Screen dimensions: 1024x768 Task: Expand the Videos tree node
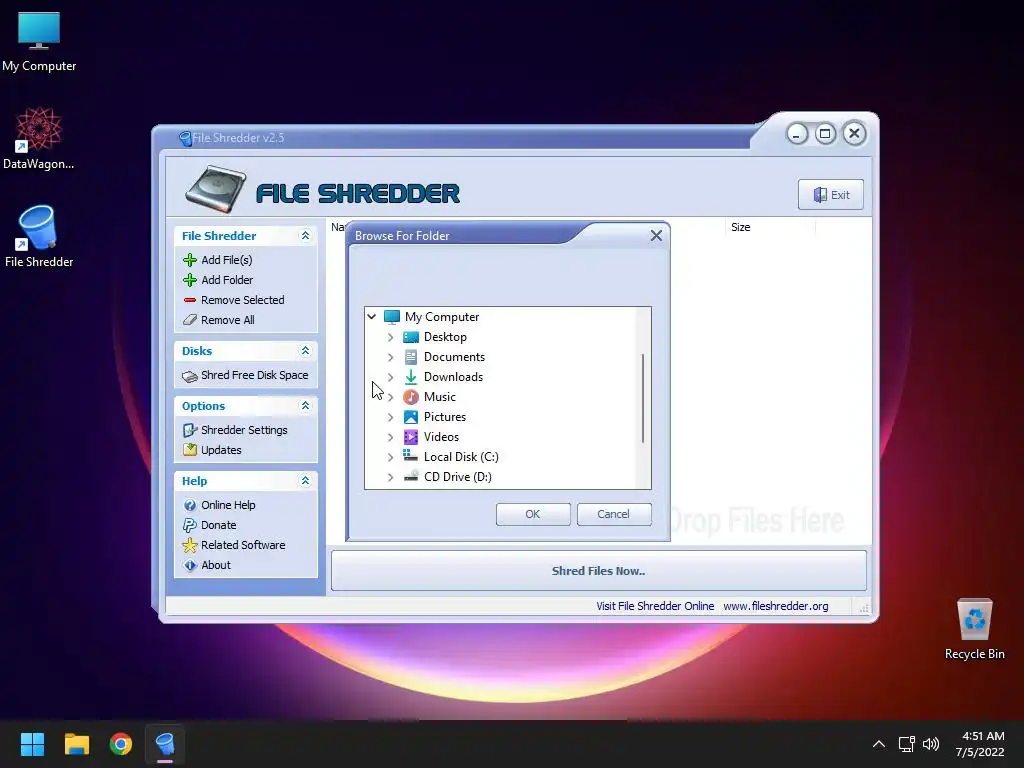click(x=391, y=437)
